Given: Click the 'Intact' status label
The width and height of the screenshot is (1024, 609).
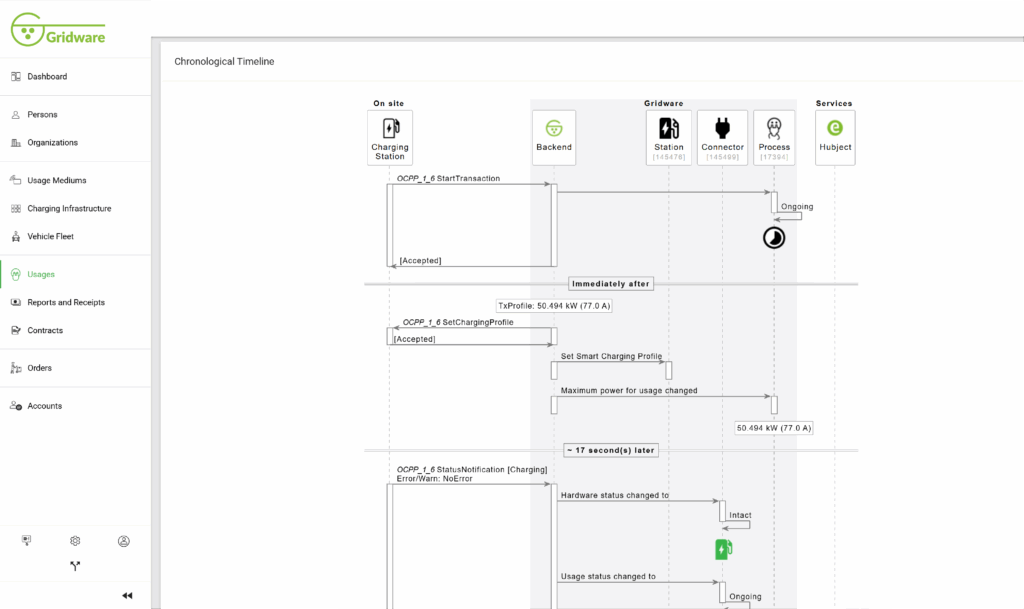Looking at the screenshot, I should (740, 515).
